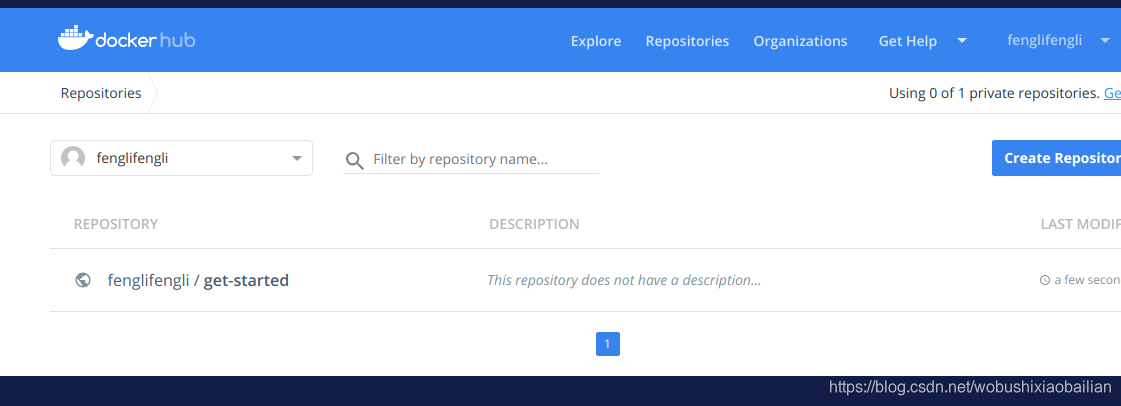Click the namespace selector caret arrow
This screenshot has height=406, width=1121.
click(297, 159)
